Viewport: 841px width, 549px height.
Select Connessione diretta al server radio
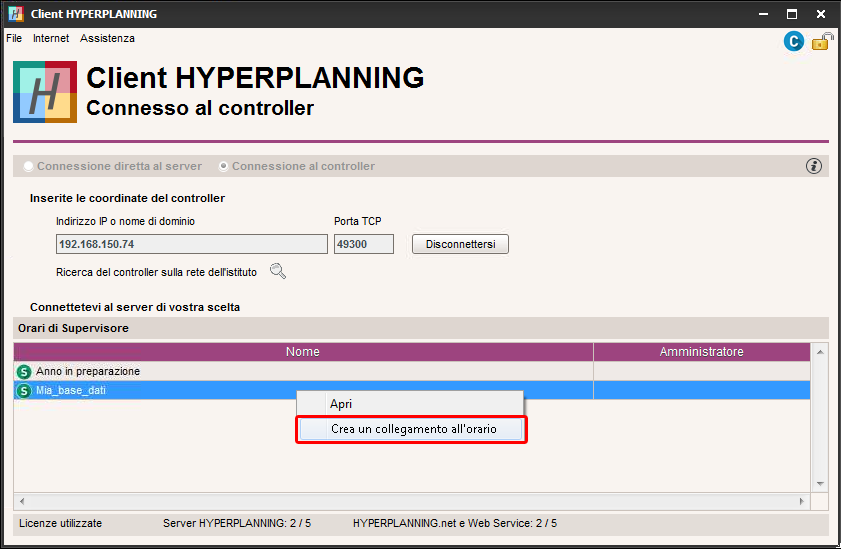tap(28, 166)
